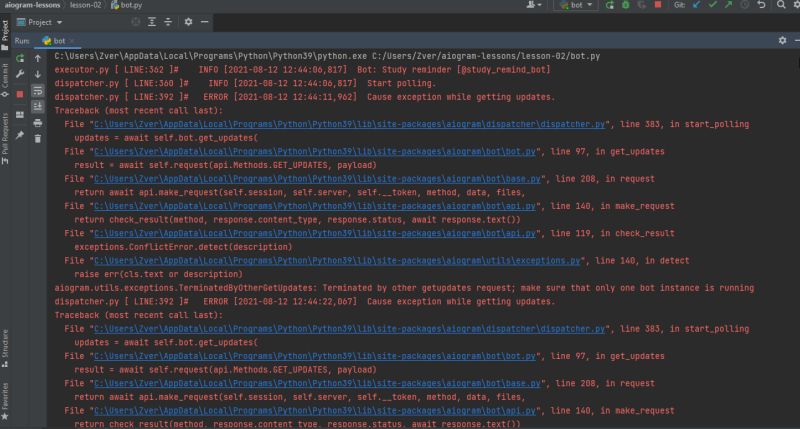Debug bot with the green bug icon

[626, 5]
